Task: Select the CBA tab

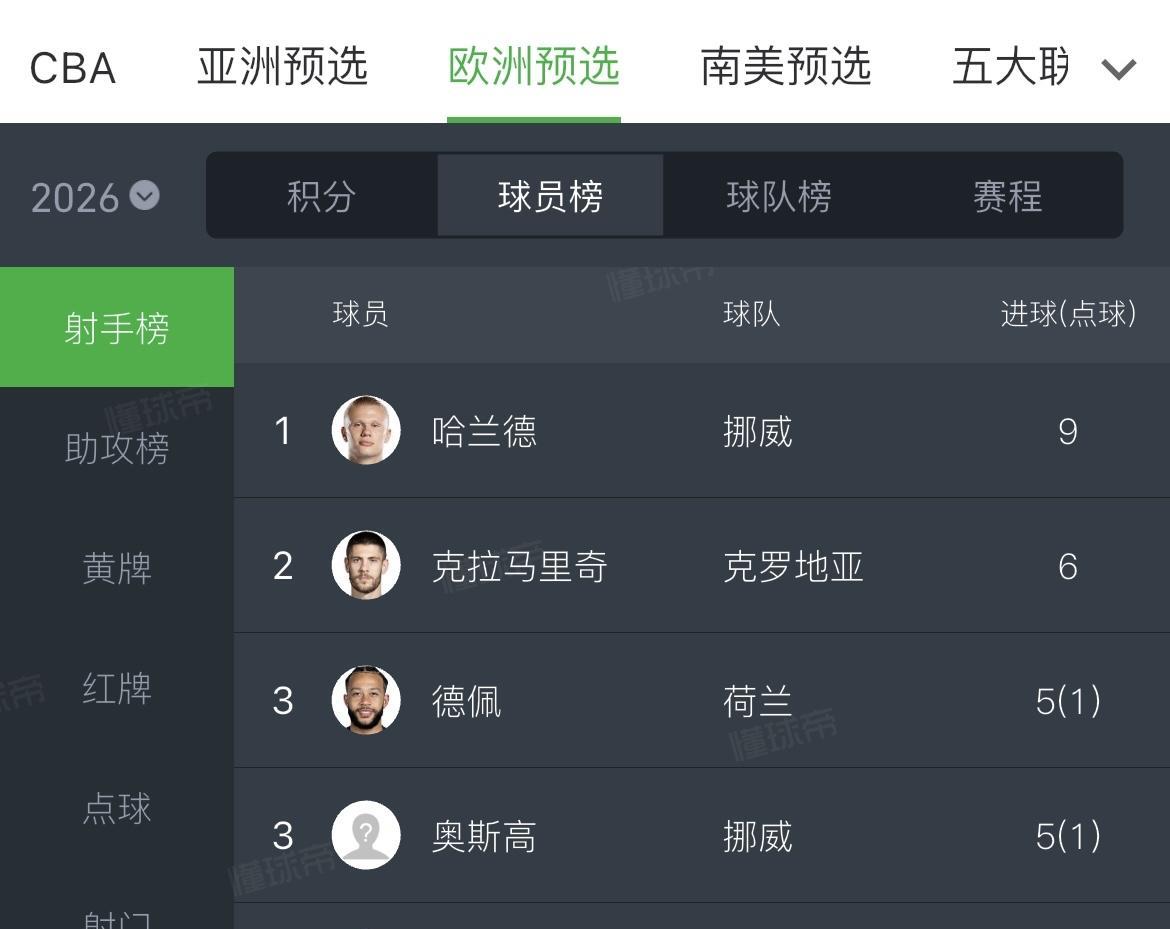Action: 73,69
